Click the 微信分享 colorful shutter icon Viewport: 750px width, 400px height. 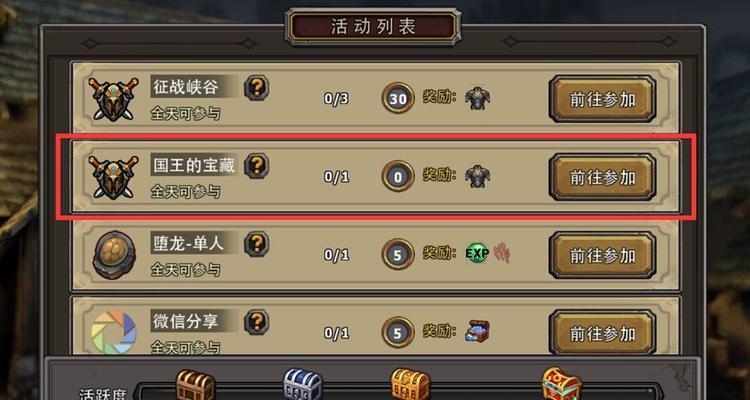(x=114, y=333)
